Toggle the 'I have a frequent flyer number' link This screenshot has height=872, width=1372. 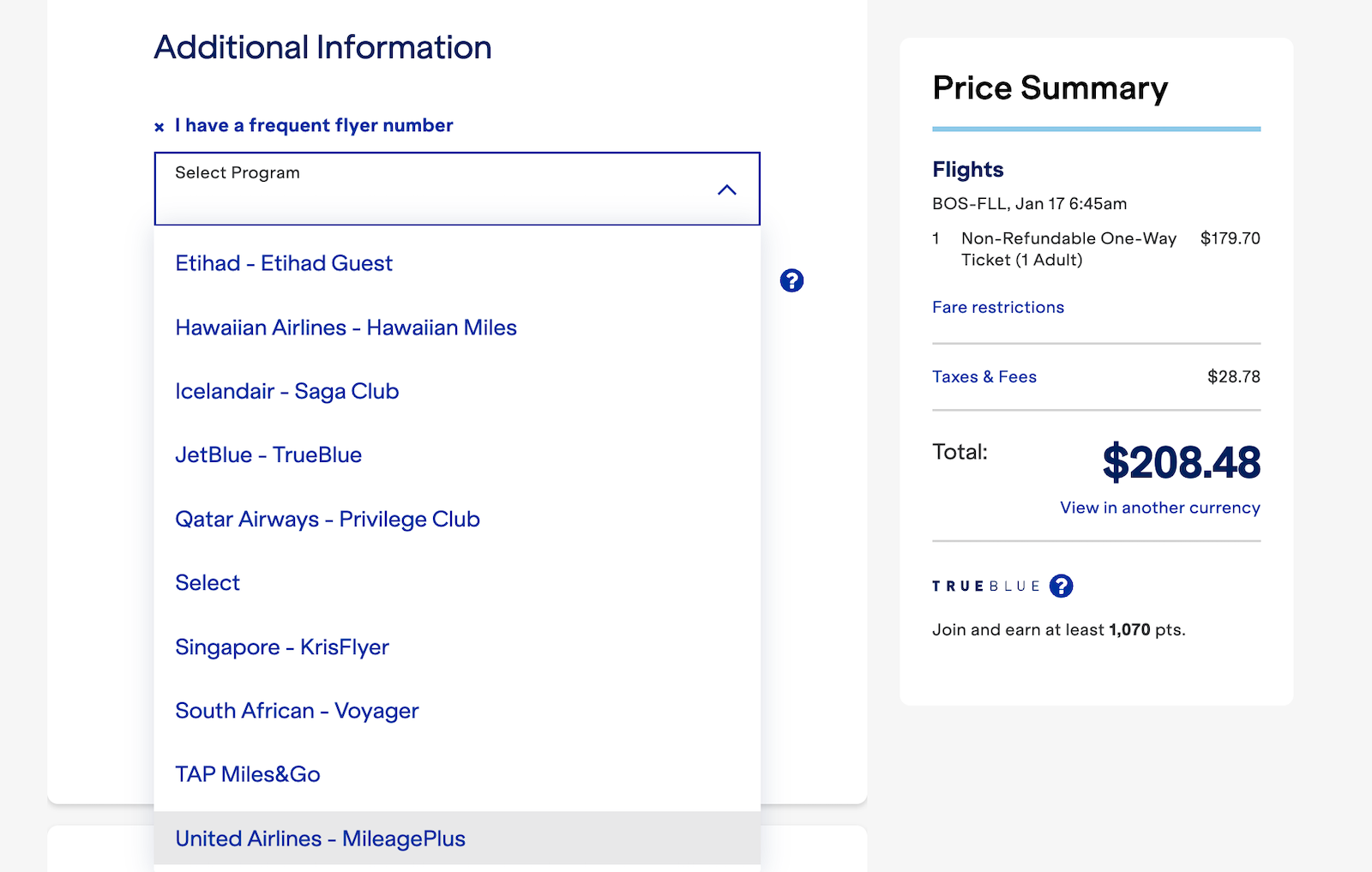[314, 125]
